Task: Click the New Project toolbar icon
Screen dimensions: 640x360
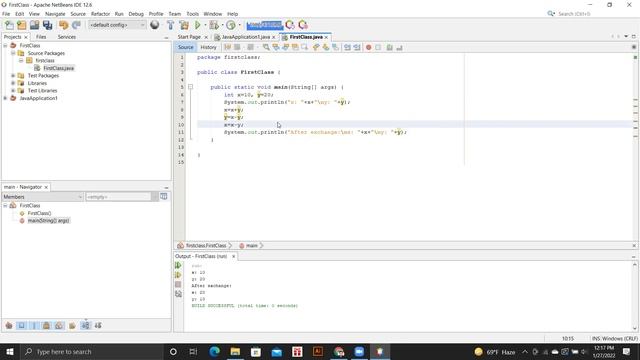Action: (22, 25)
